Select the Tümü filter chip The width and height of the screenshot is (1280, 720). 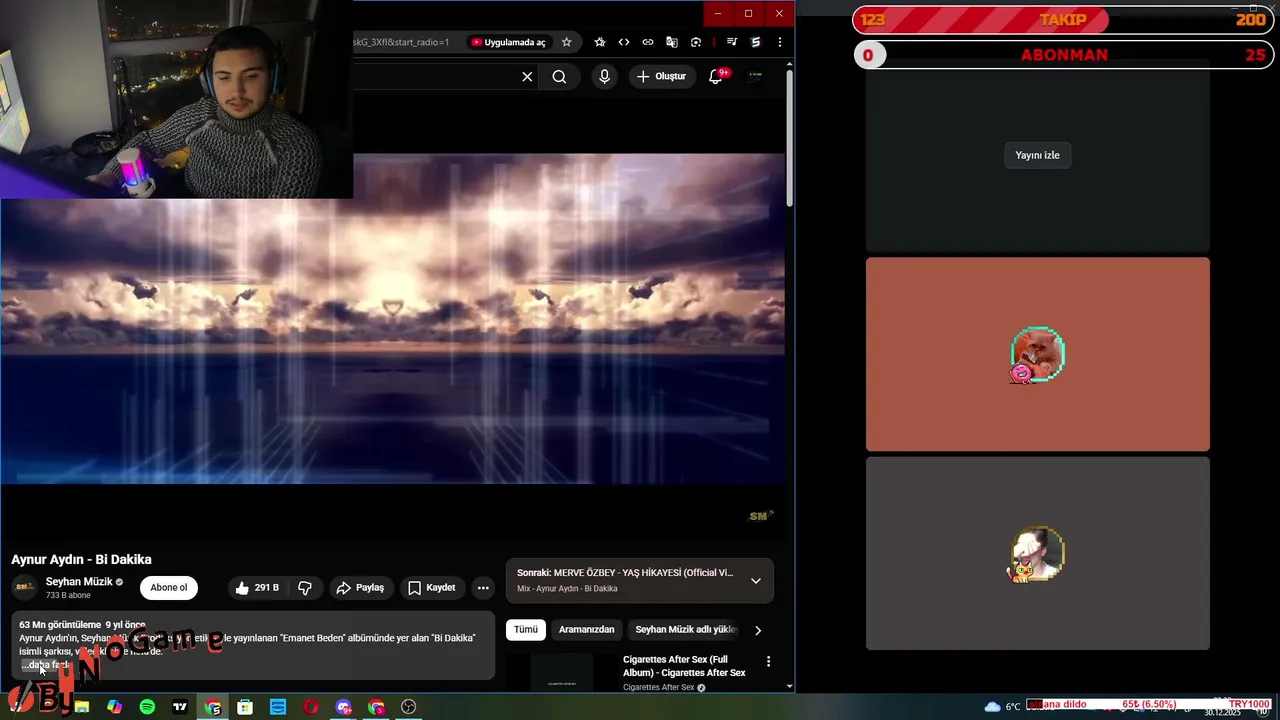pos(525,630)
